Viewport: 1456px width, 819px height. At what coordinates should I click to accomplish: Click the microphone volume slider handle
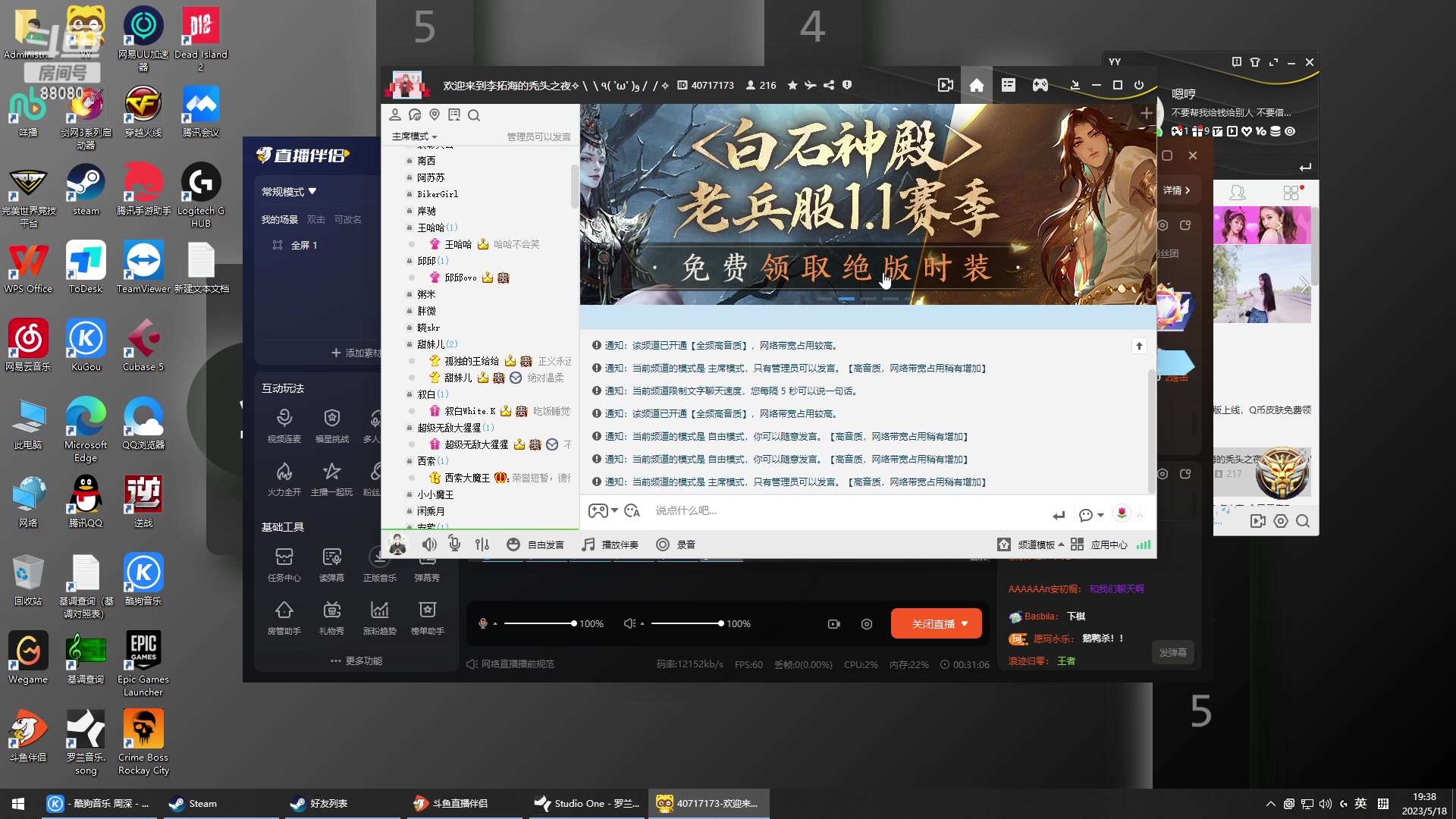[574, 623]
